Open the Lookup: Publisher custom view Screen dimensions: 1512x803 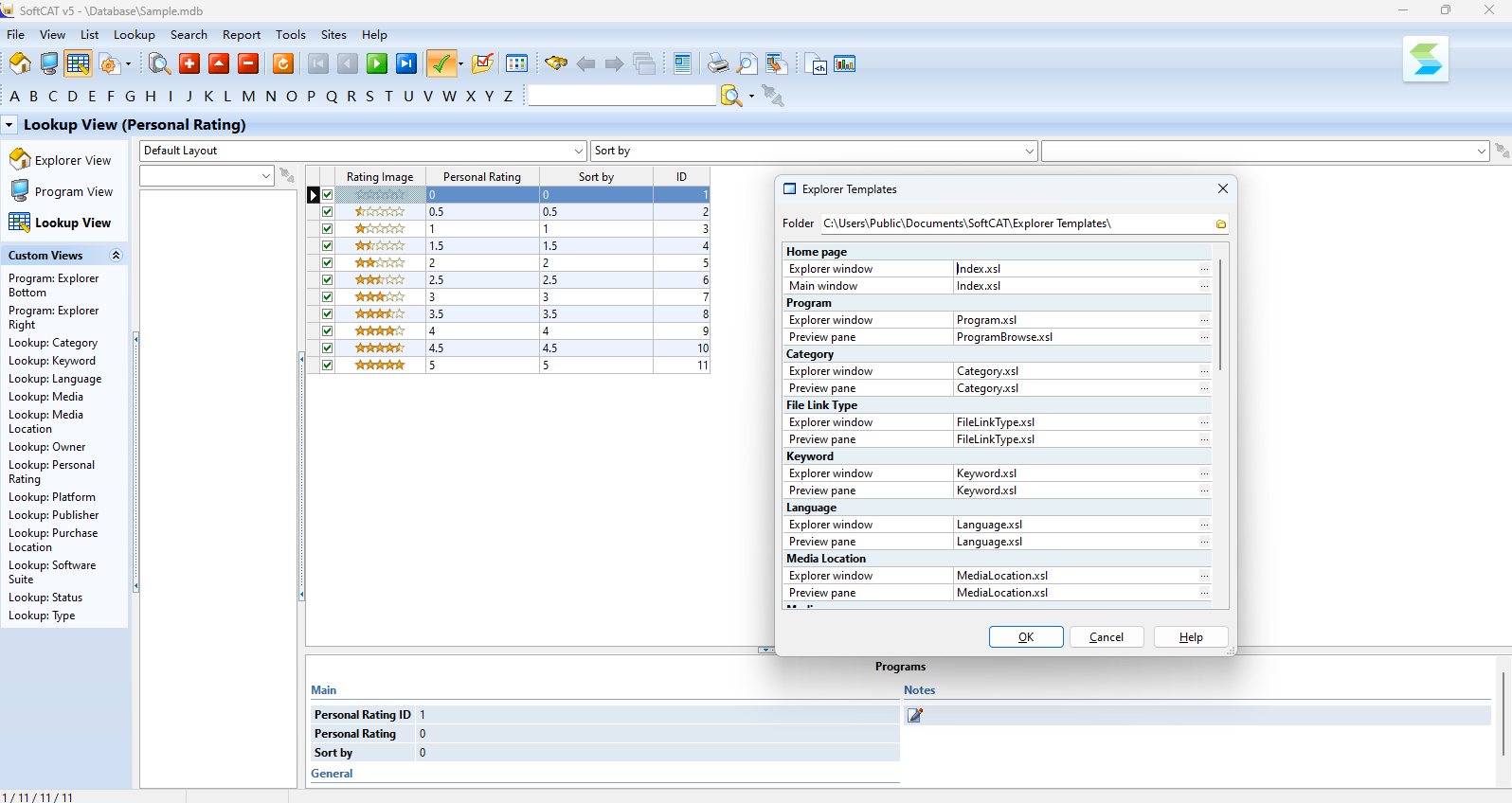click(x=53, y=515)
